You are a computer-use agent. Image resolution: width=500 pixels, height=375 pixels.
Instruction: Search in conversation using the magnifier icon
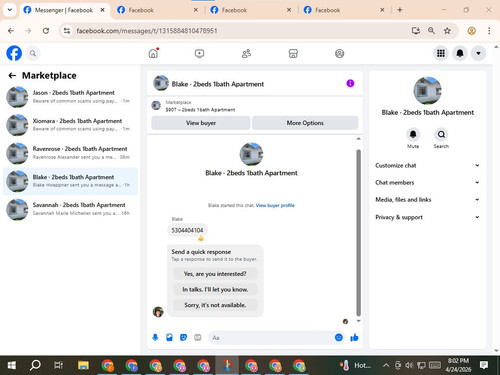pos(441,134)
